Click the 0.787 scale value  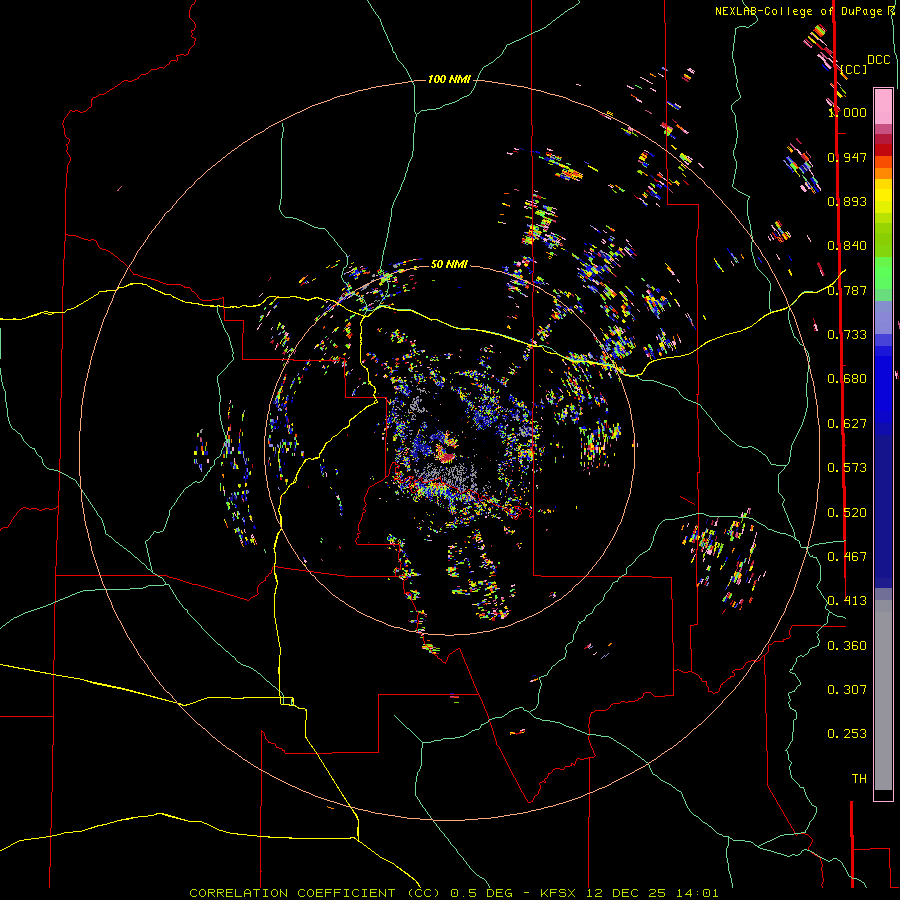click(848, 290)
